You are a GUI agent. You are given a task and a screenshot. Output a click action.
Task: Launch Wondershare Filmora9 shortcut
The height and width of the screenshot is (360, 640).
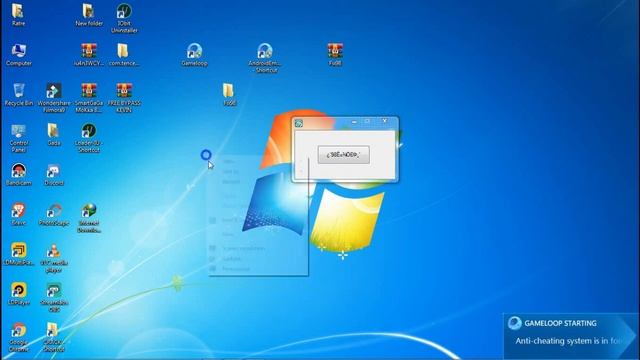(x=54, y=98)
